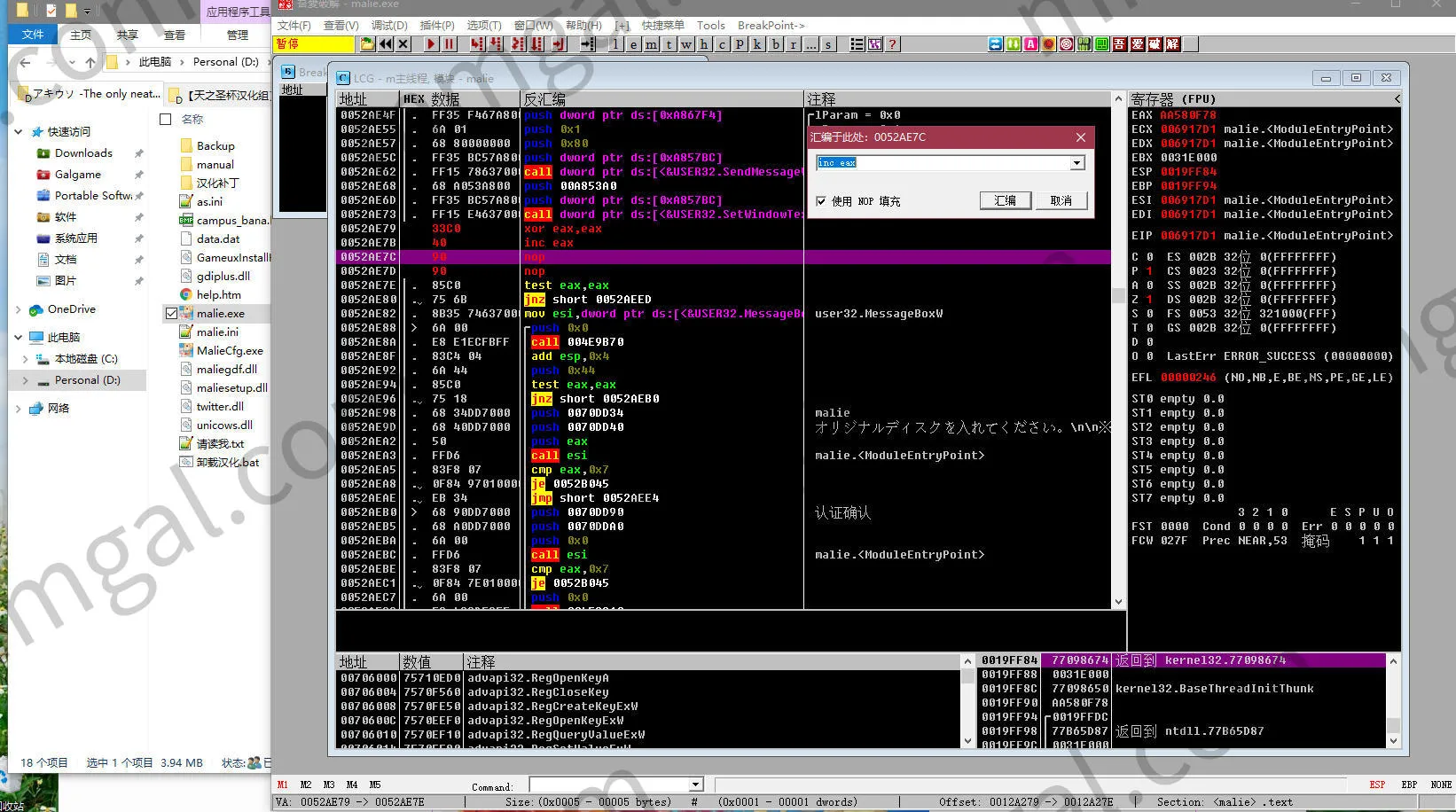Open the 插件(P) plugins menu
This screenshot has height=812, width=1456.
[436, 26]
